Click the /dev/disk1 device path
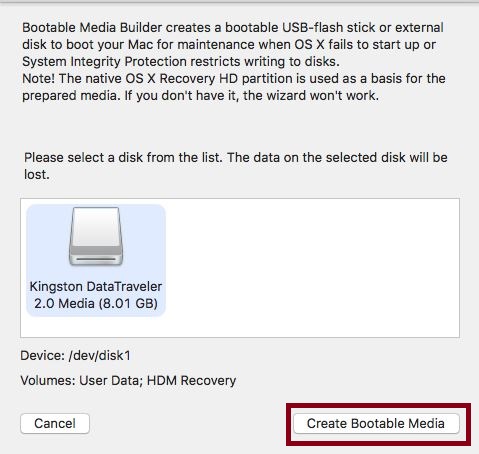The width and height of the screenshot is (479, 454). pos(99,356)
